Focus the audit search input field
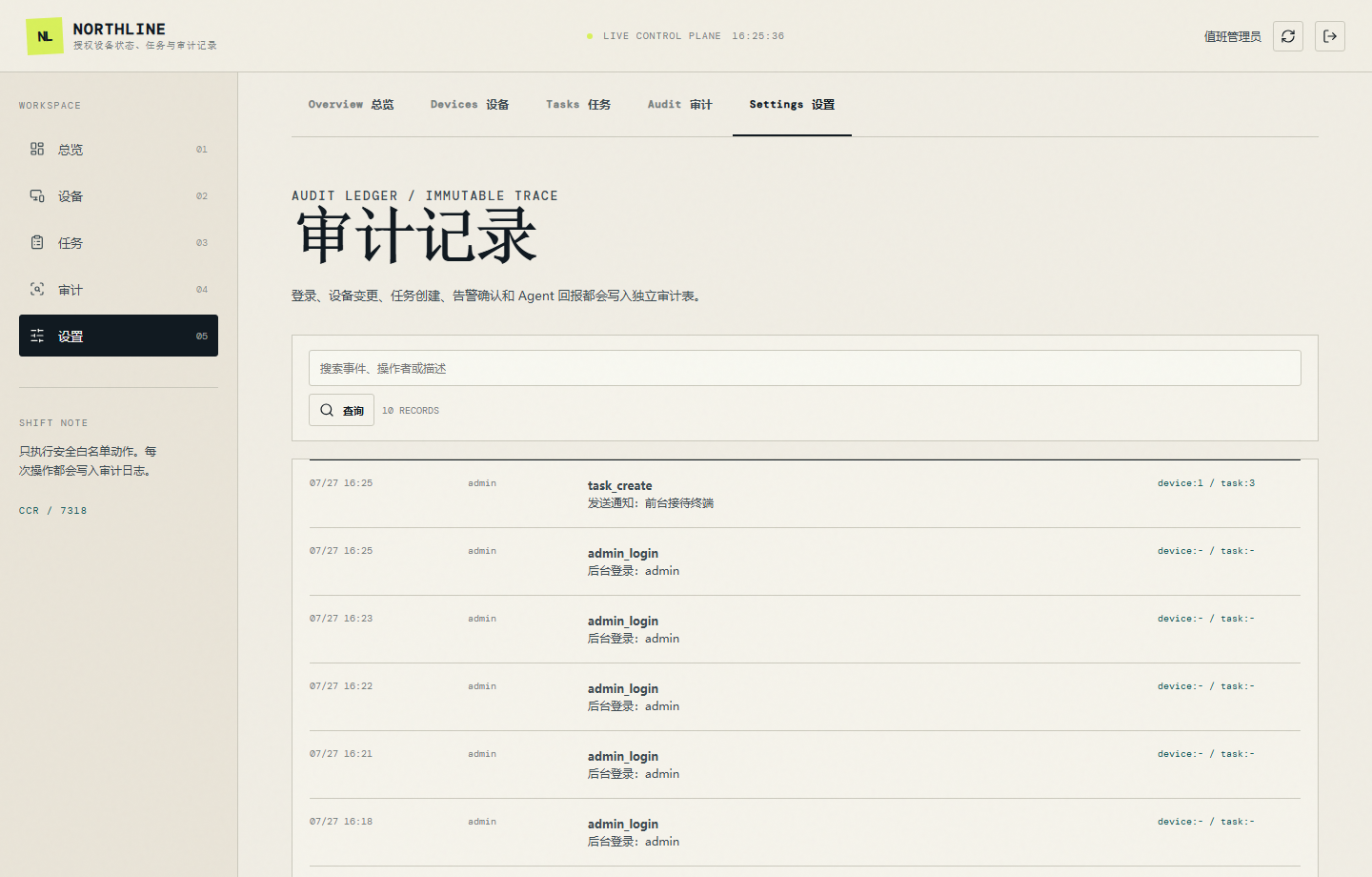This screenshot has height=877, width=1372. click(805, 368)
